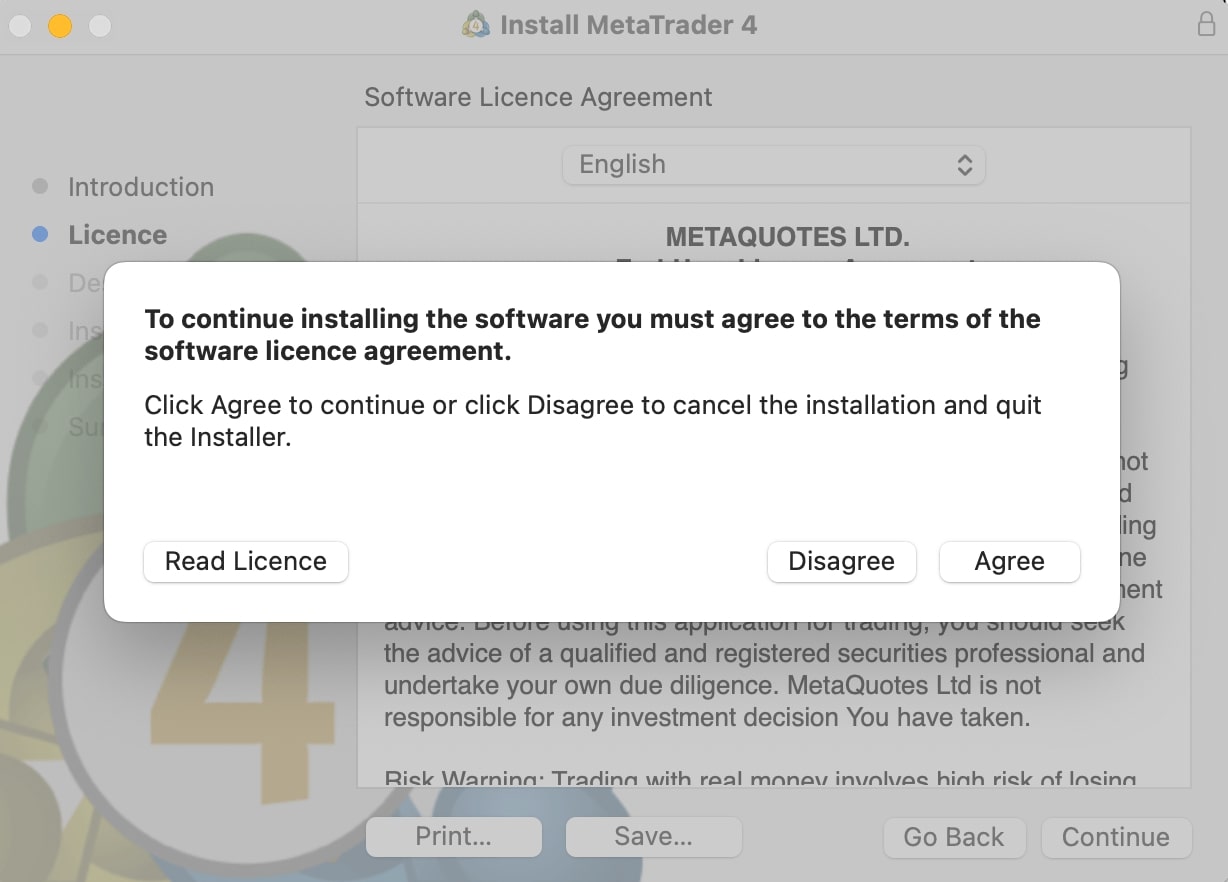This screenshot has height=882, width=1228.
Task: Select the Introduction step in the sidebar
Action: point(141,187)
